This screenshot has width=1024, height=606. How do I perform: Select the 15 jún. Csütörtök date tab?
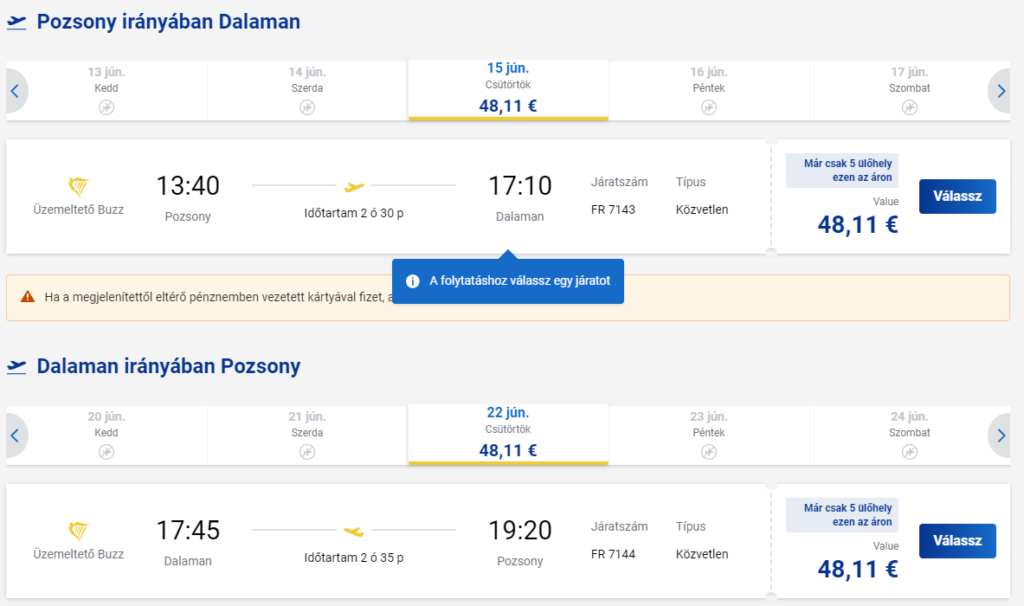point(508,89)
